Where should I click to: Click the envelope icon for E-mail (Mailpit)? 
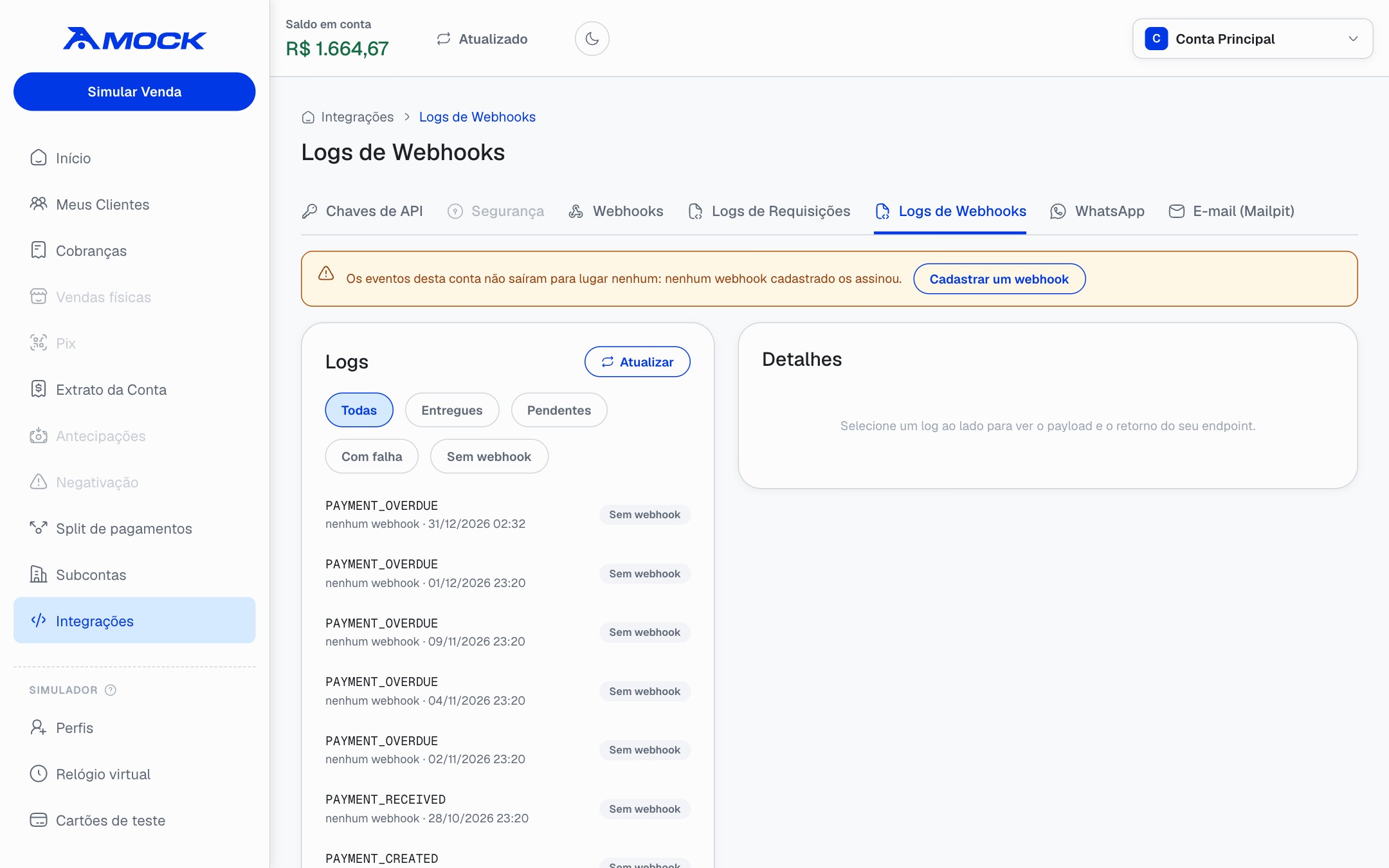point(1176,211)
